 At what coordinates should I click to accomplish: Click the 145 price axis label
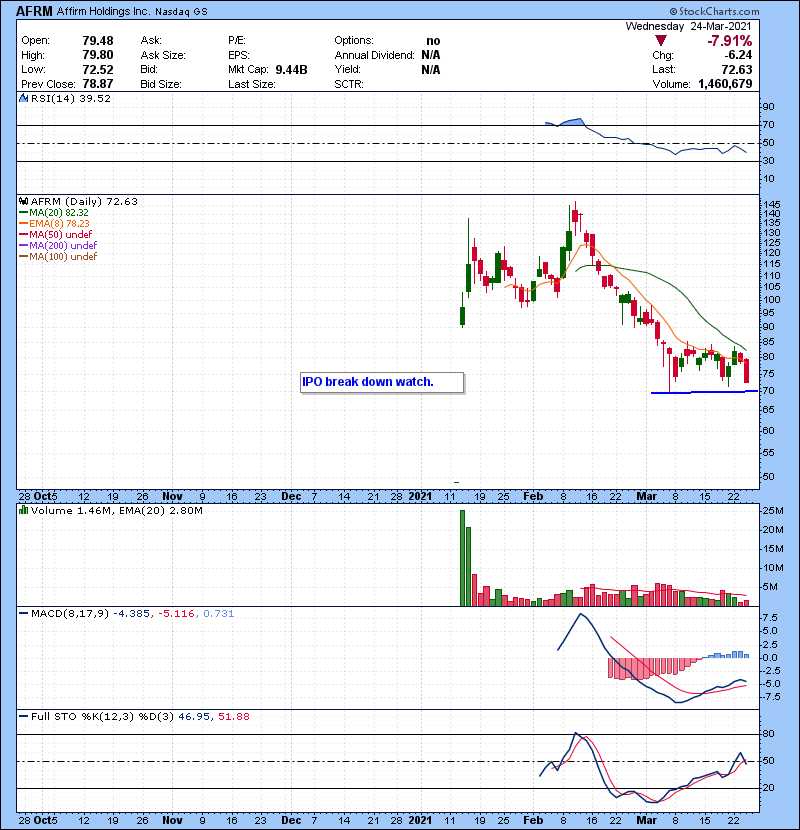pos(771,204)
